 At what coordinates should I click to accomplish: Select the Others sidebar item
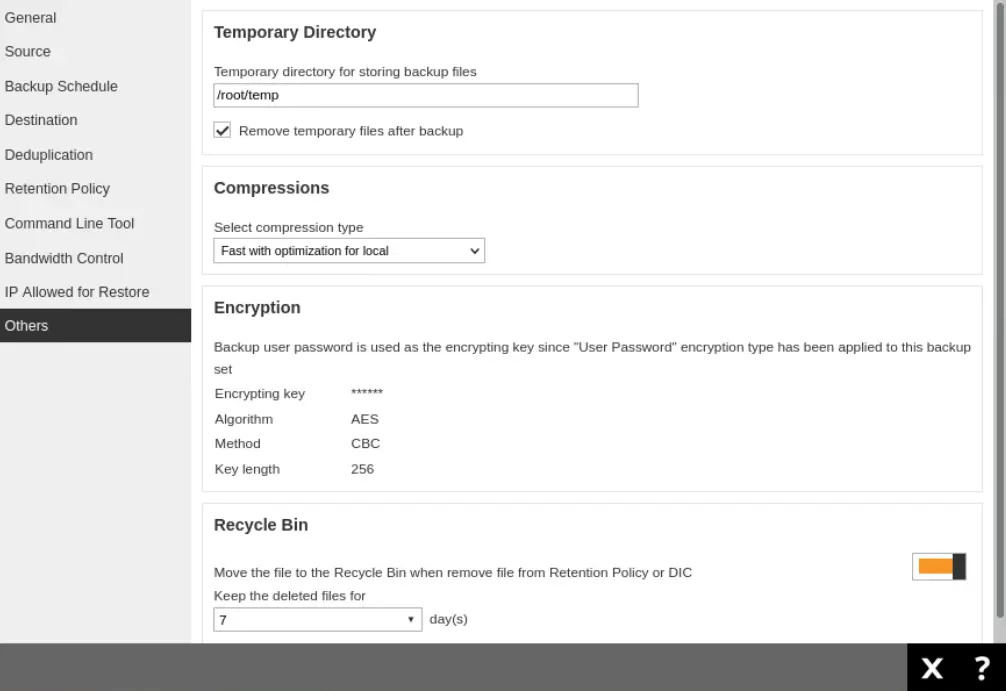(x=27, y=326)
